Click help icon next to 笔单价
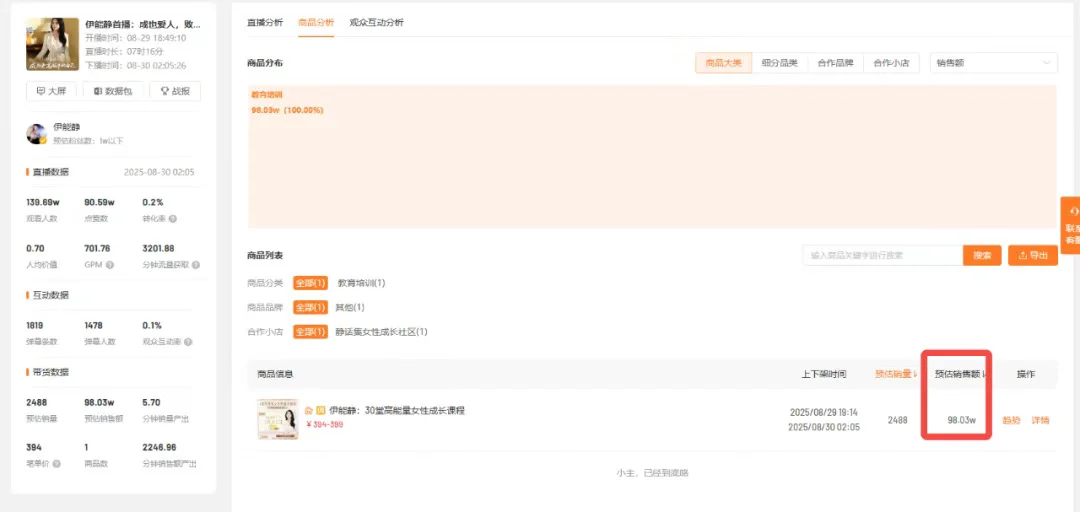 (x=57, y=464)
